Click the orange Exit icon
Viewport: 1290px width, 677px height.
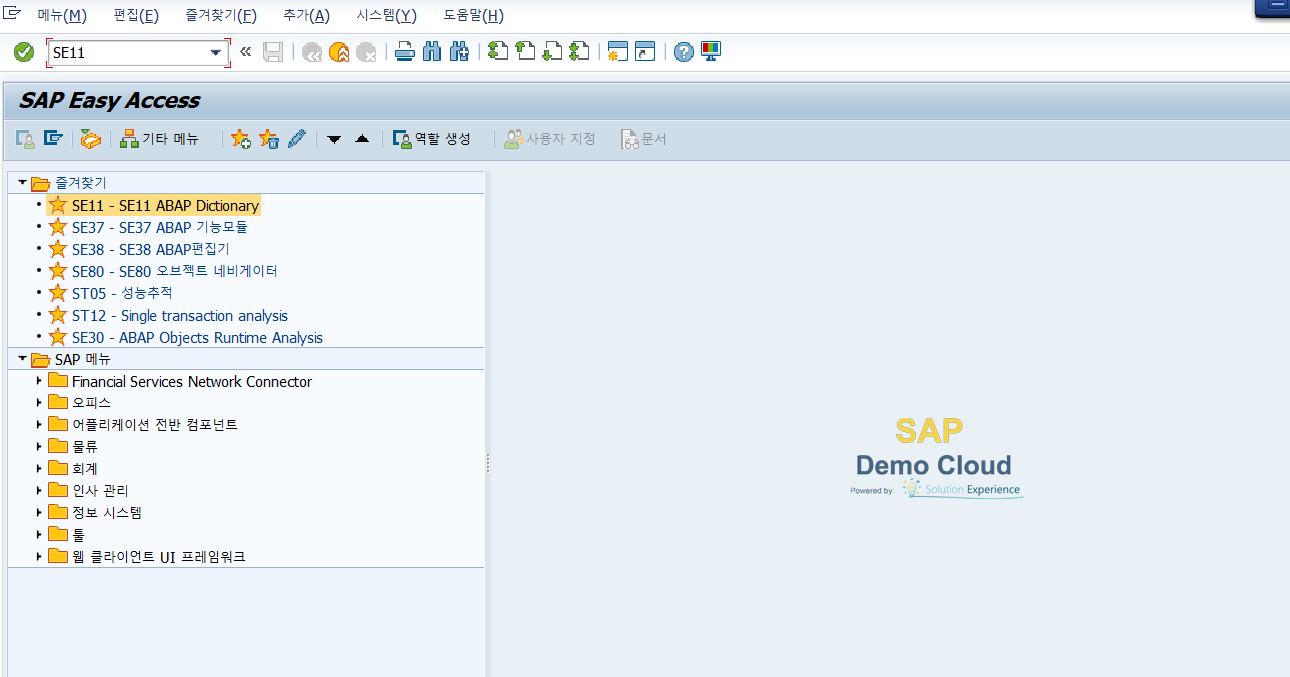click(339, 52)
